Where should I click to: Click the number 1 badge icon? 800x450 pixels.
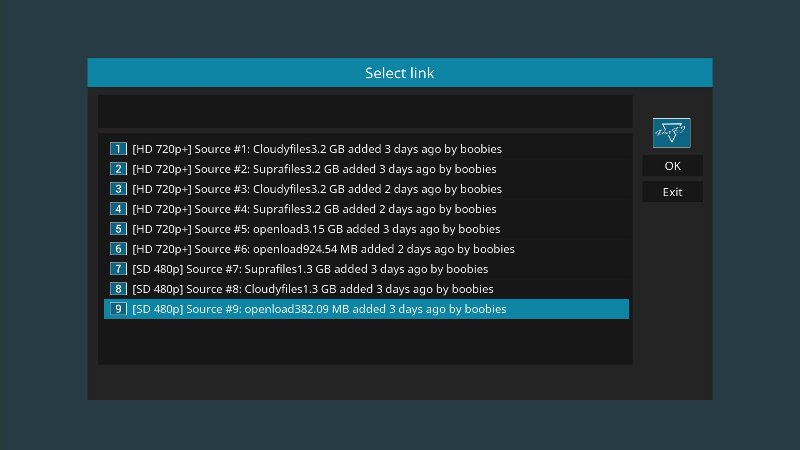pyautogui.click(x=118, y=149)
